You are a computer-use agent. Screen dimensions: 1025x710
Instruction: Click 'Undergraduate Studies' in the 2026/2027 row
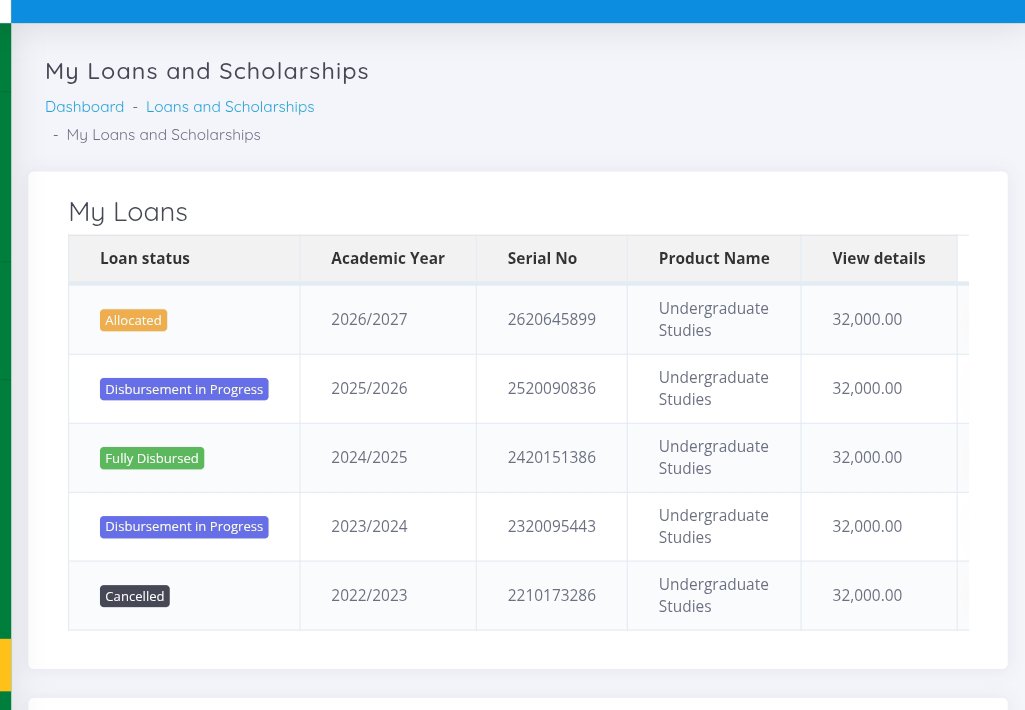click(713, 319)
